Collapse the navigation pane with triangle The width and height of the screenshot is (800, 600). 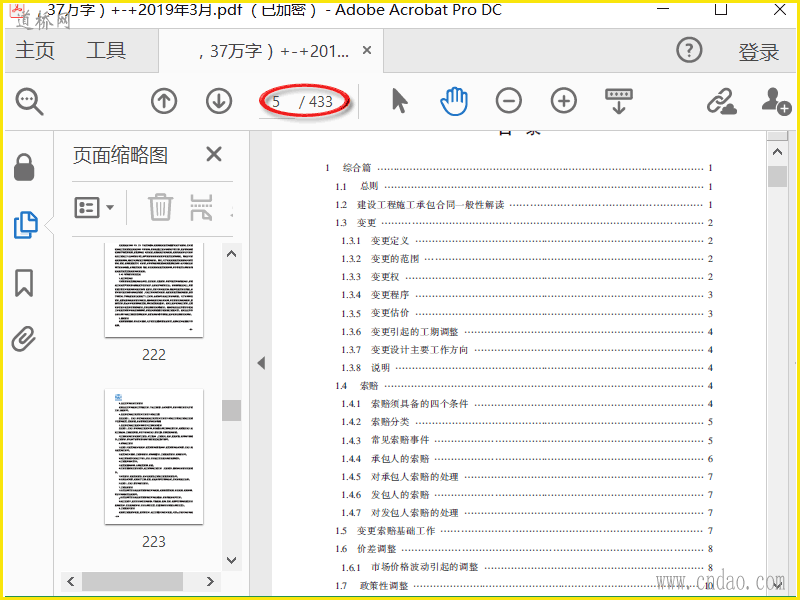[261, 363]
